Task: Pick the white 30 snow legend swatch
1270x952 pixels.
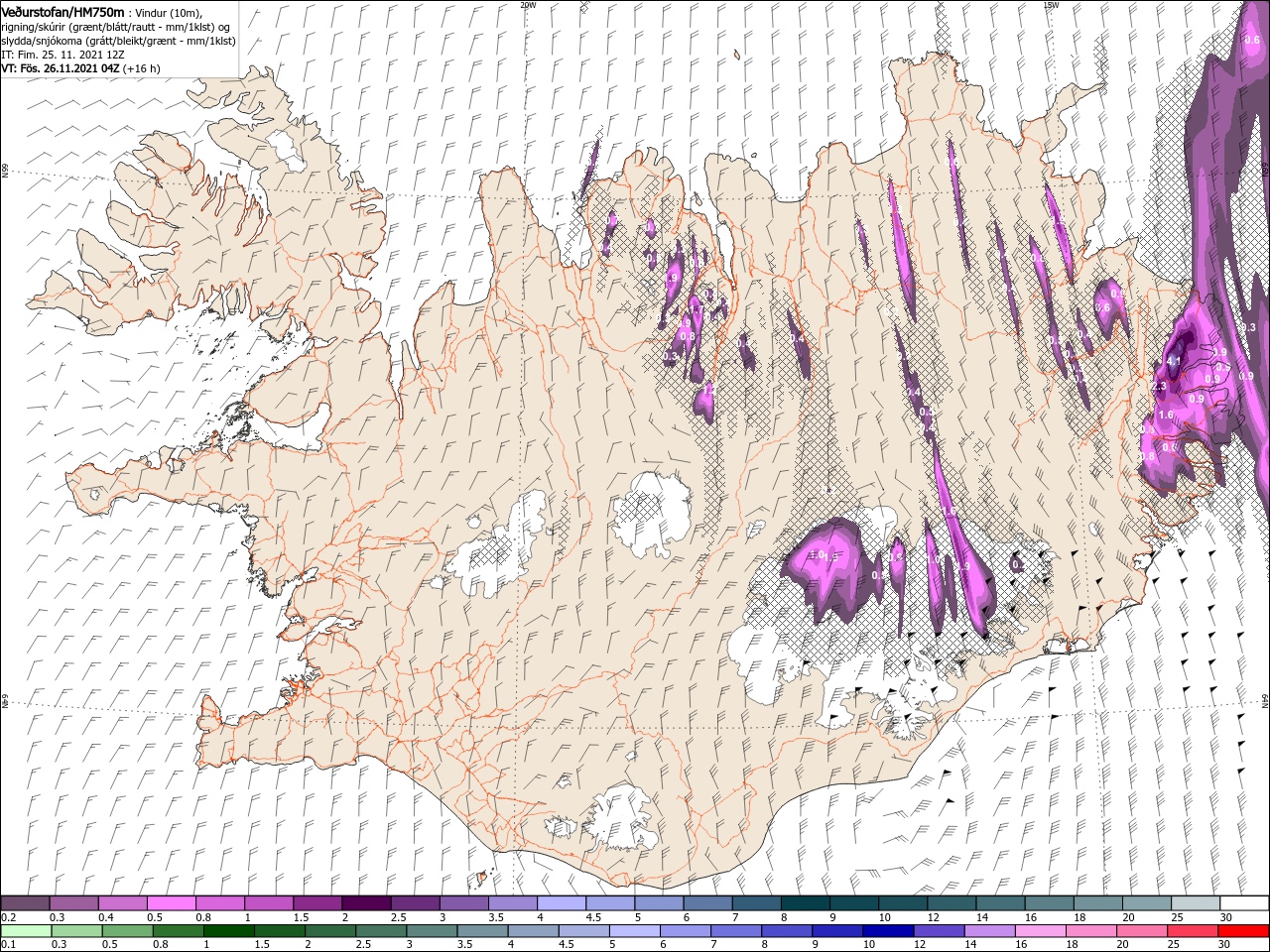Action: pos(1244,903)
